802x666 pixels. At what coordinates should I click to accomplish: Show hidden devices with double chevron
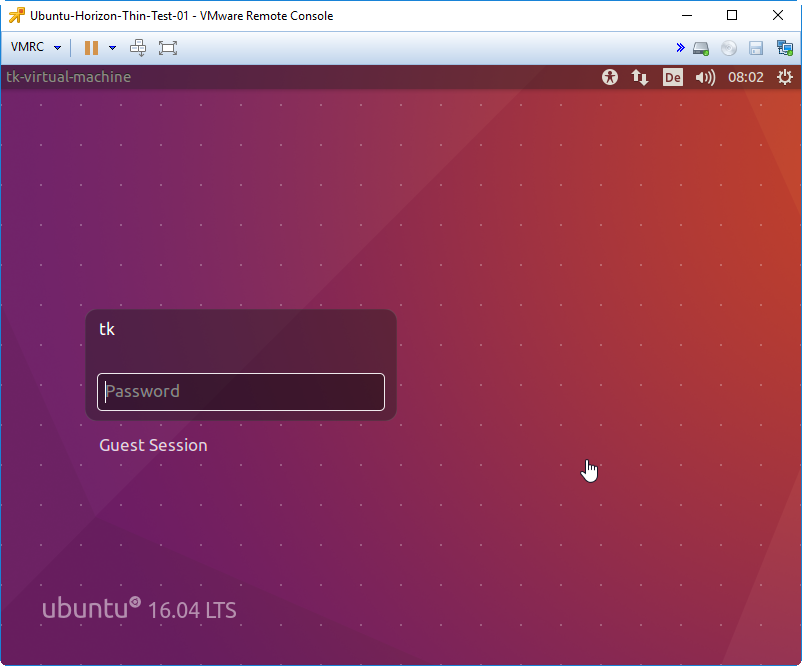point(680,48)
